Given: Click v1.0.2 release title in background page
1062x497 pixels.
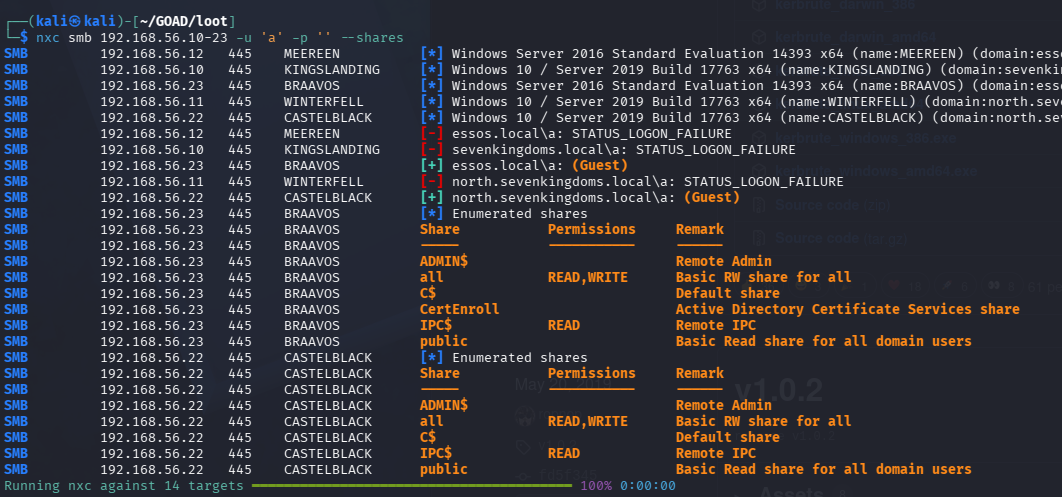Looking at the screenshot, I should tap(779, 391).
